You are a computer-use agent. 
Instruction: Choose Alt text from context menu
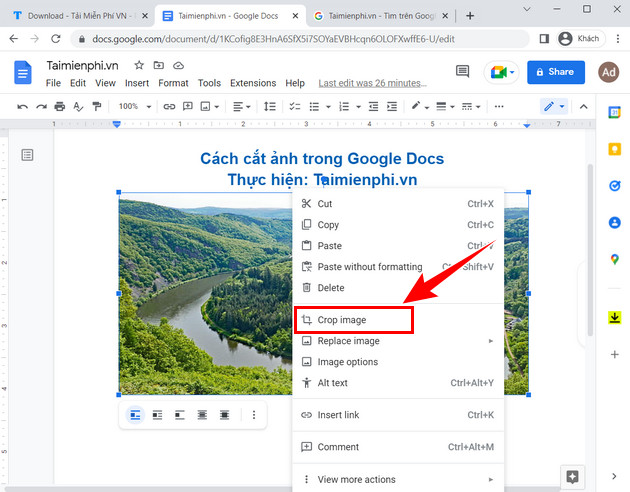pos(398,383)
